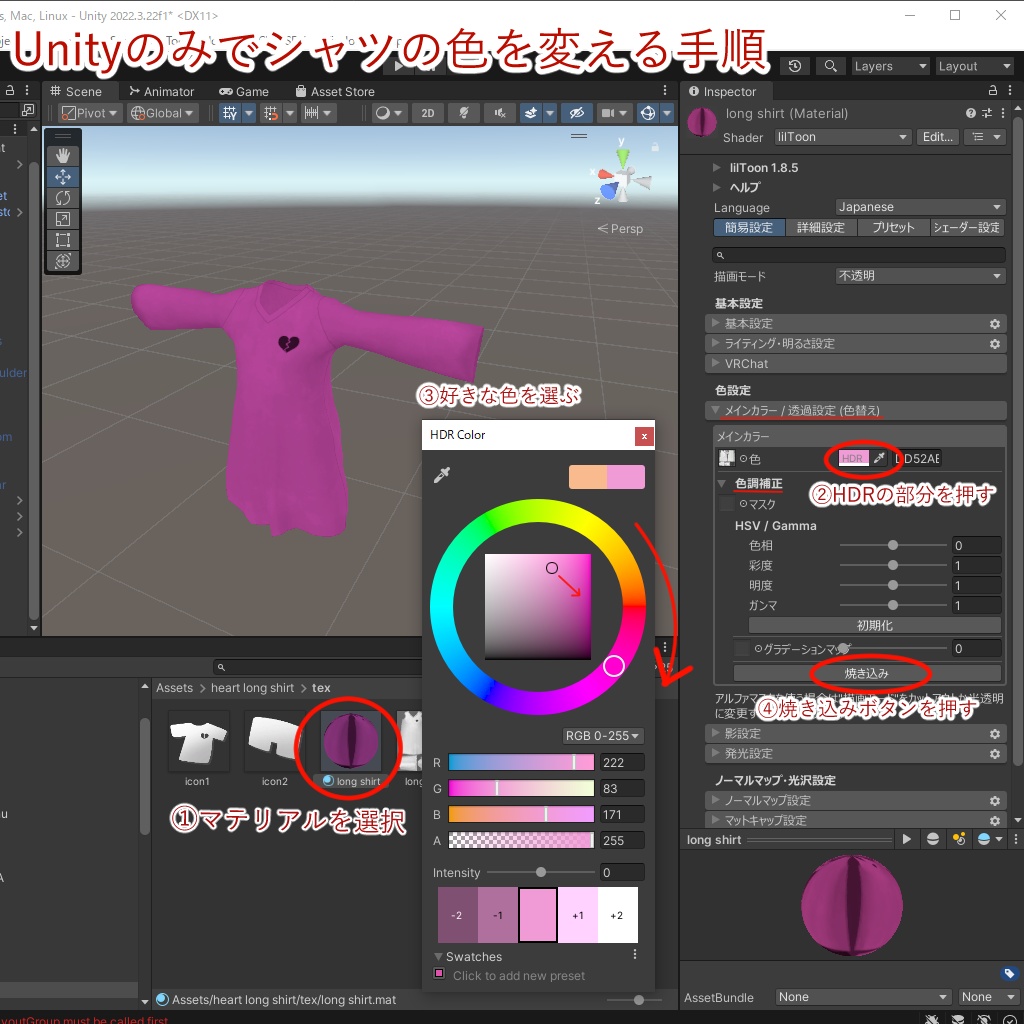1024x1024 pixels.
Task: Click the グラデーションマップ texture slot
Action: click(742, 648)
